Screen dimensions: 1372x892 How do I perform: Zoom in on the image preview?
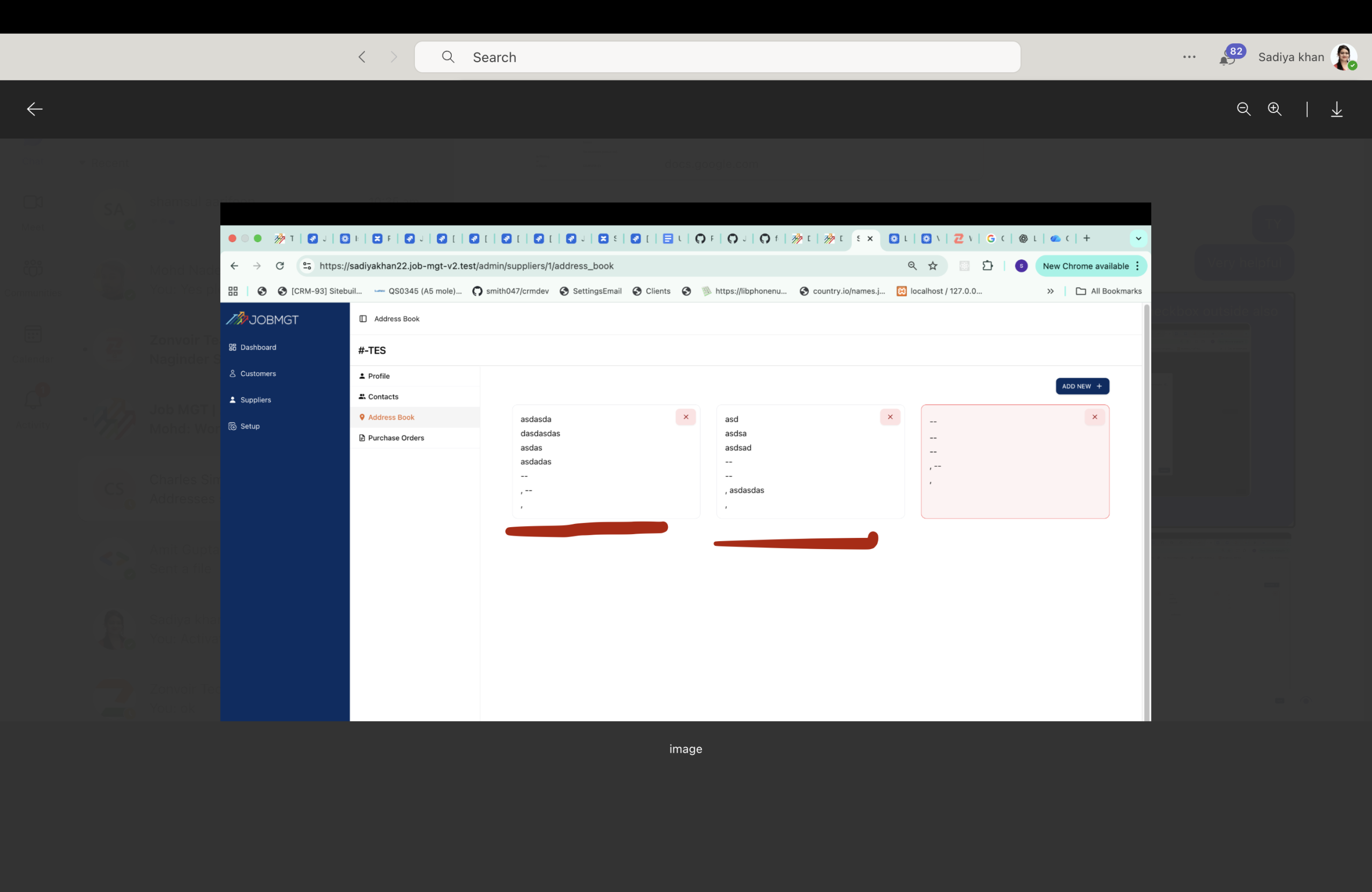point(1274,109)
